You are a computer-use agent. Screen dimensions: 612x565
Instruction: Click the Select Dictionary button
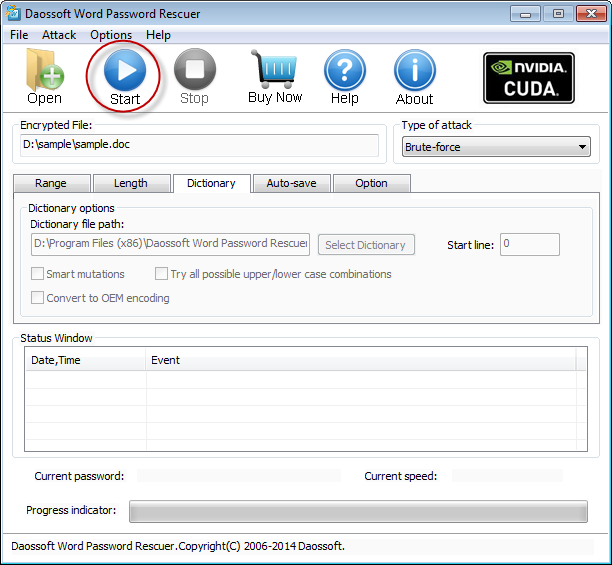366,245
